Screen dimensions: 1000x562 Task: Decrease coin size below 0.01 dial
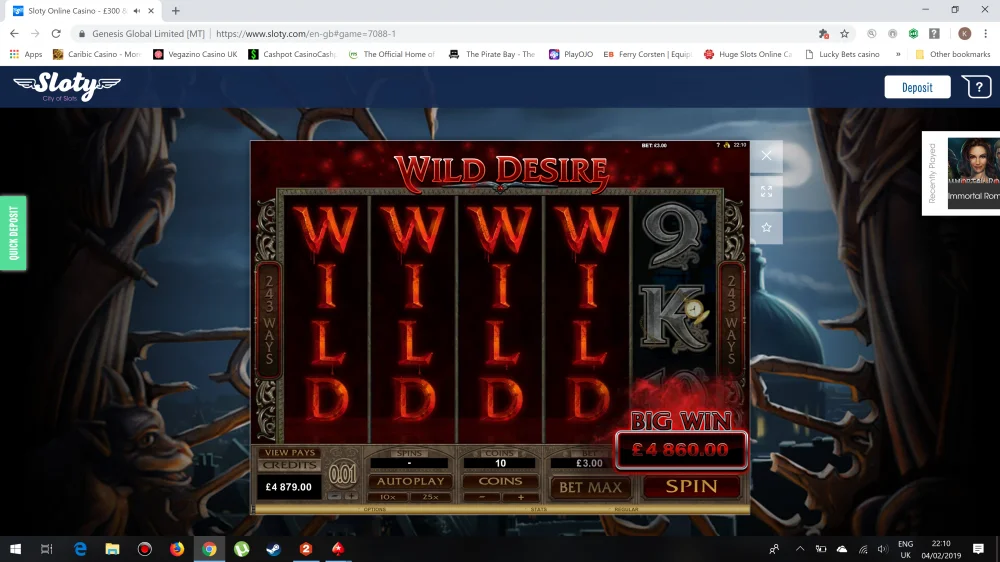click(x=335, y=496)
